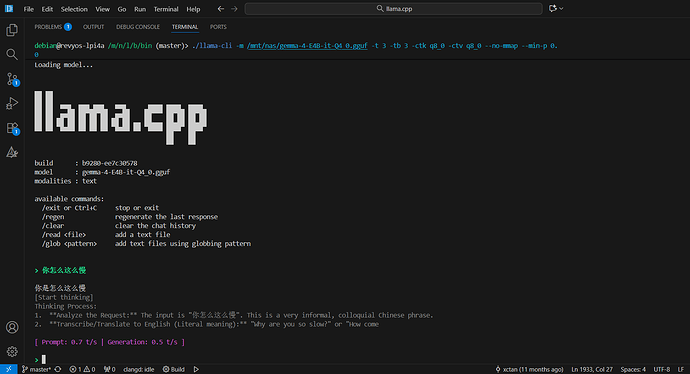Go forward with the right arrow
Viewport: 690px width, 374px height.
point(234,9)
